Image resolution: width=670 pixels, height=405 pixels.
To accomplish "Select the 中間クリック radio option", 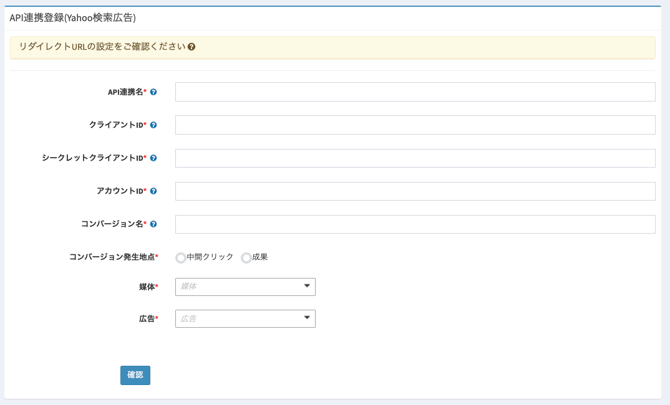I will [181, 258].
